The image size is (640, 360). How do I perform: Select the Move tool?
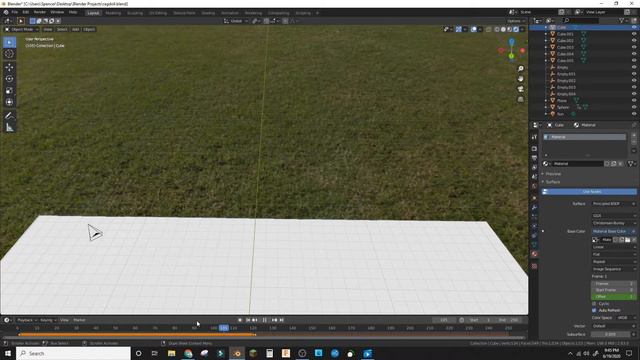[x=9, y=67]
